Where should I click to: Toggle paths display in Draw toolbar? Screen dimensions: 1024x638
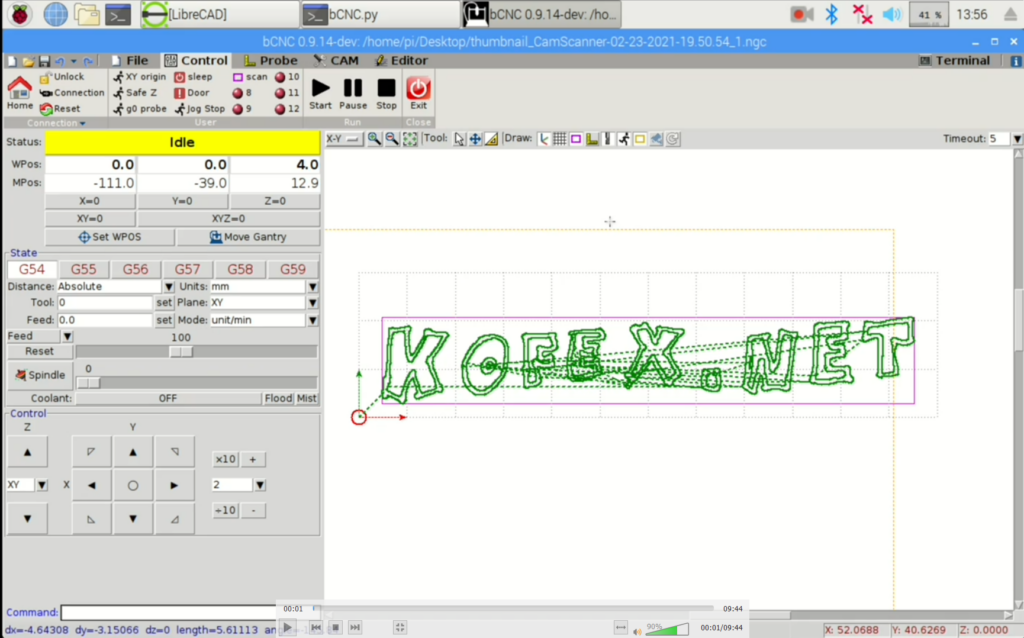607,138
